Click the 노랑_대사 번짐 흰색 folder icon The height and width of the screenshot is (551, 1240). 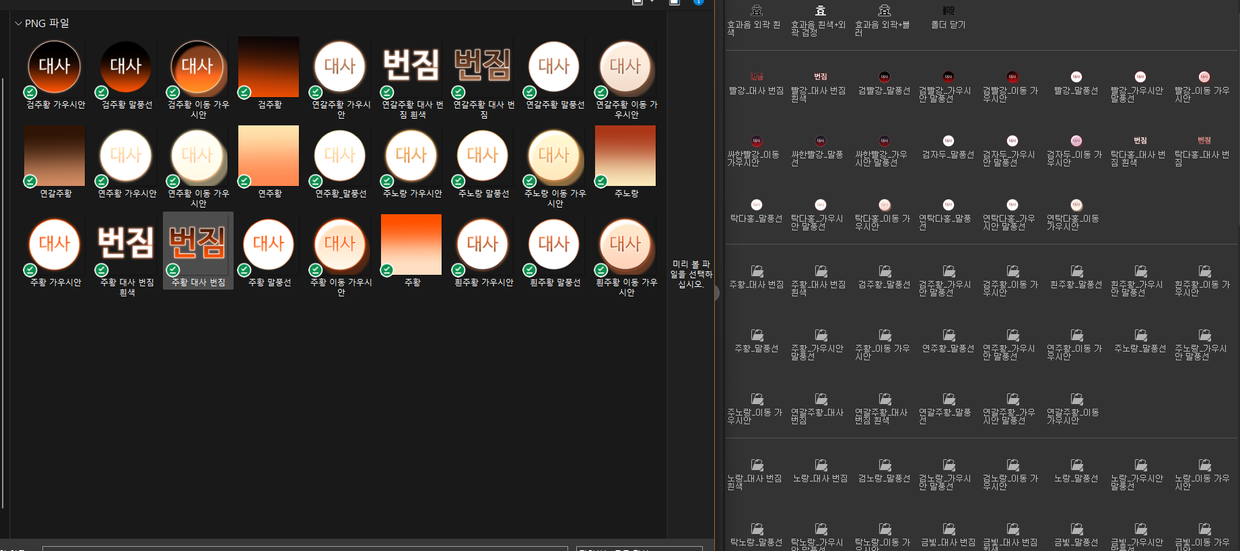756,465
